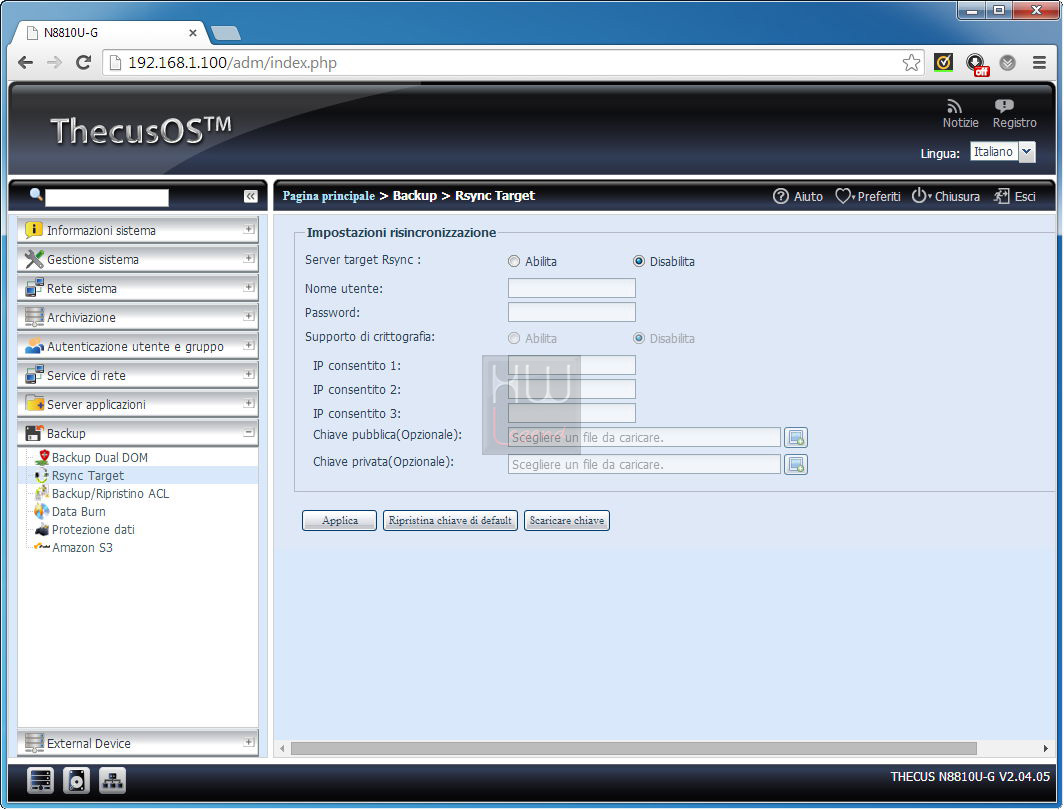This screenshot has width=1064, height=810.
Task: Open the Chrome menu hamburger icon
Action: [x=1039, y=63]
